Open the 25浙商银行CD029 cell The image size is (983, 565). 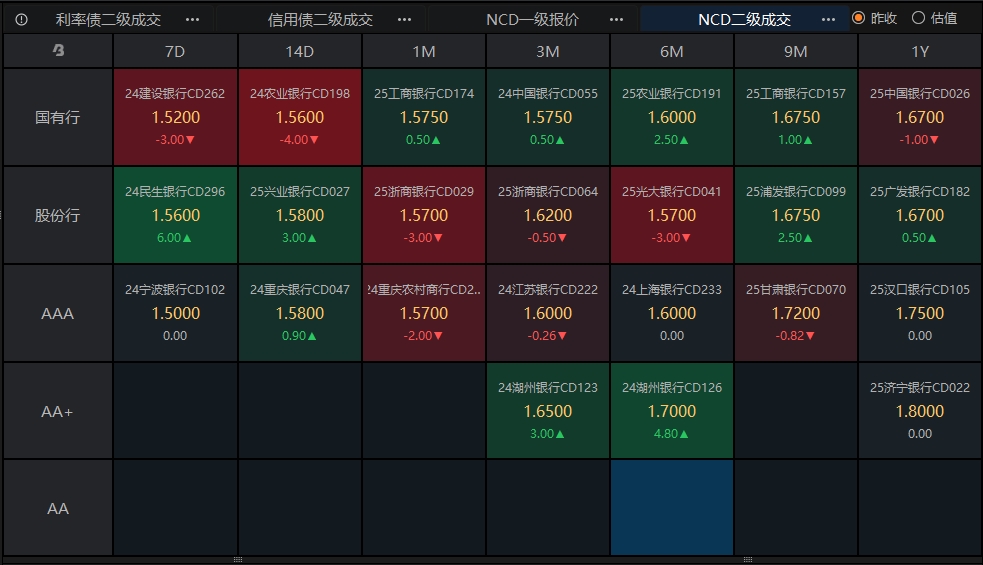click(424, 215)
